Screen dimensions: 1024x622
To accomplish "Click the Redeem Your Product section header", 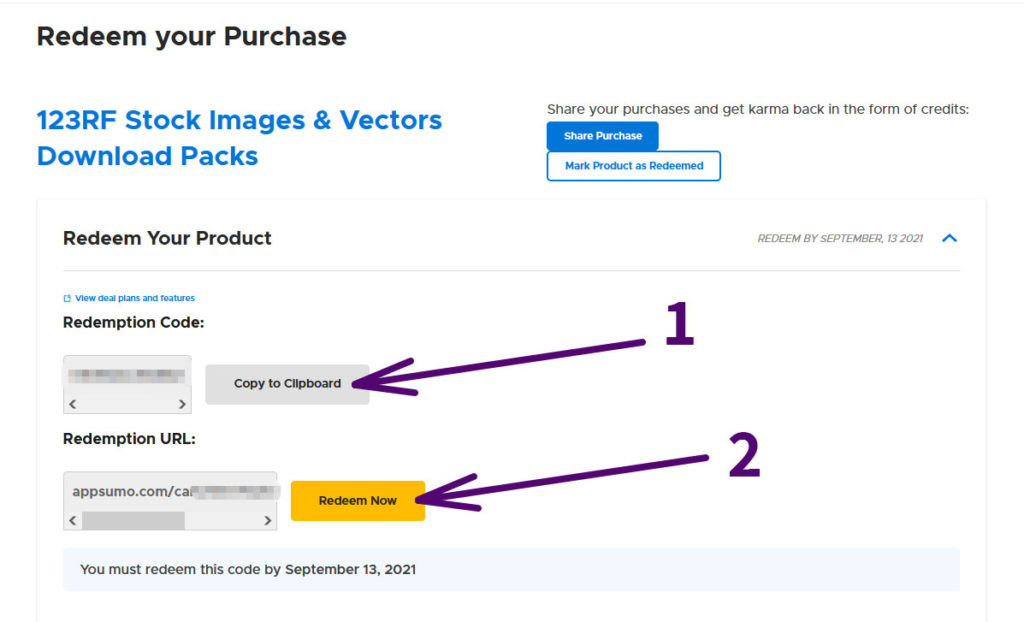I will point(167,238).
